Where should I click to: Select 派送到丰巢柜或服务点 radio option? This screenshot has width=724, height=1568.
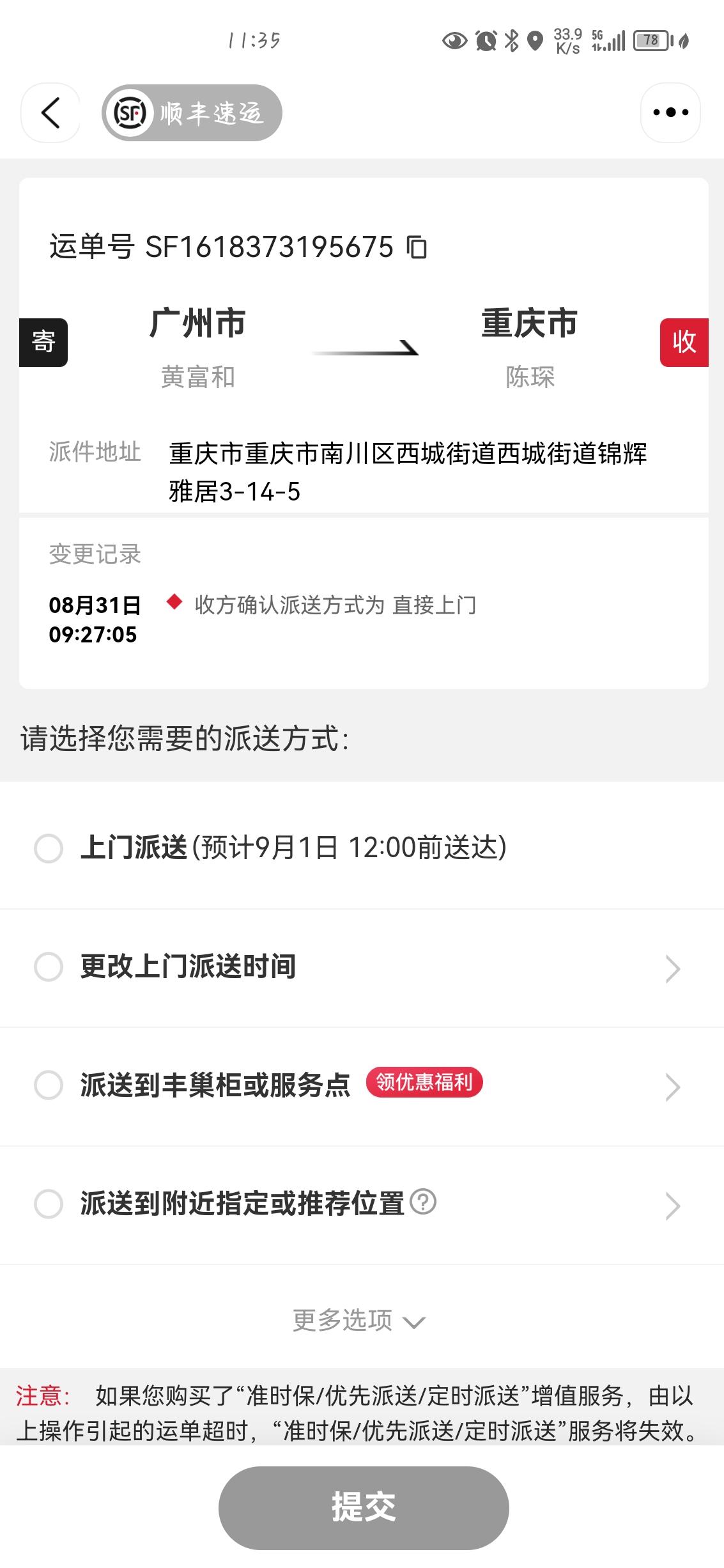(x=49, y=1085)
